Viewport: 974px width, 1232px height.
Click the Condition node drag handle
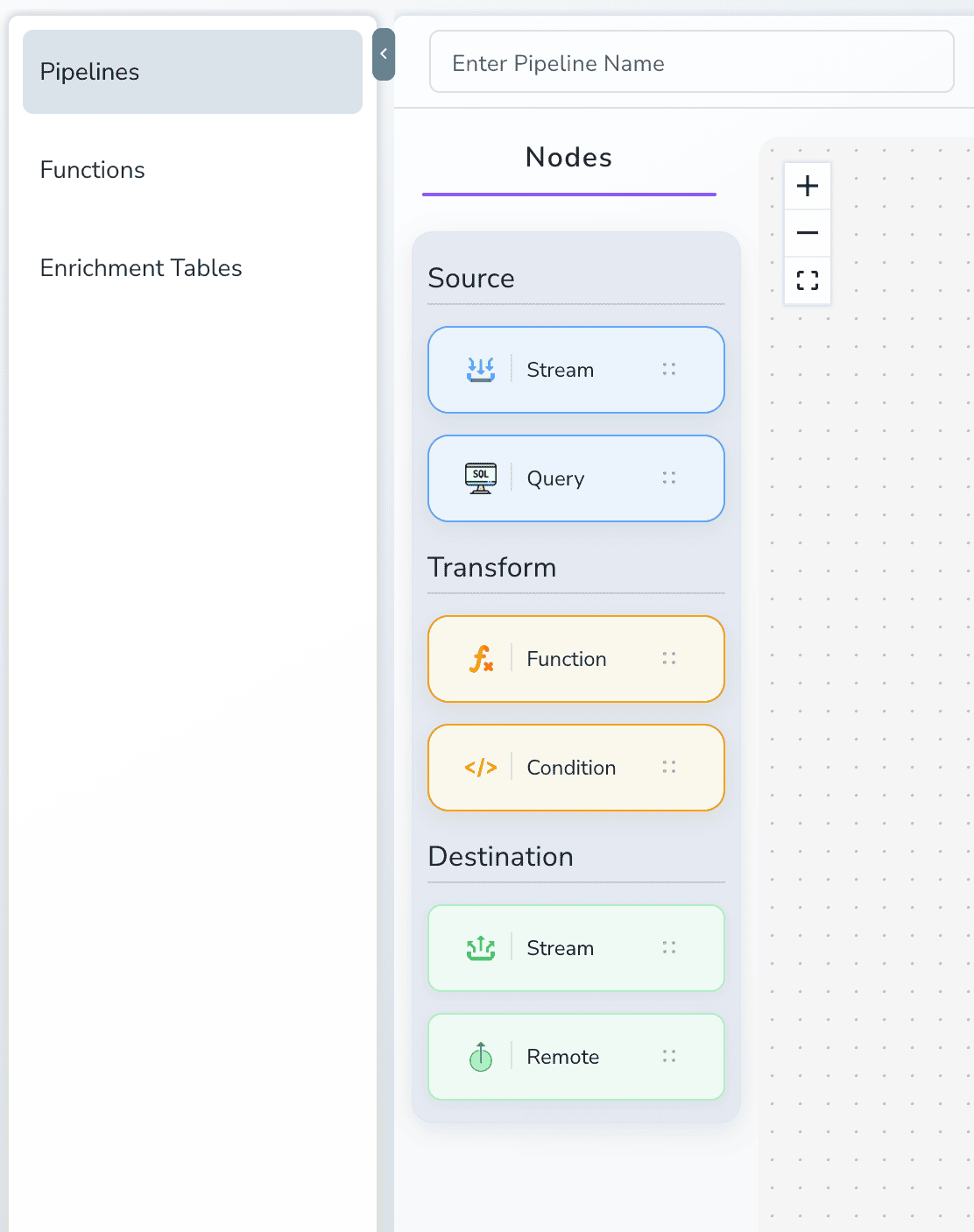[x=669, y=767]
